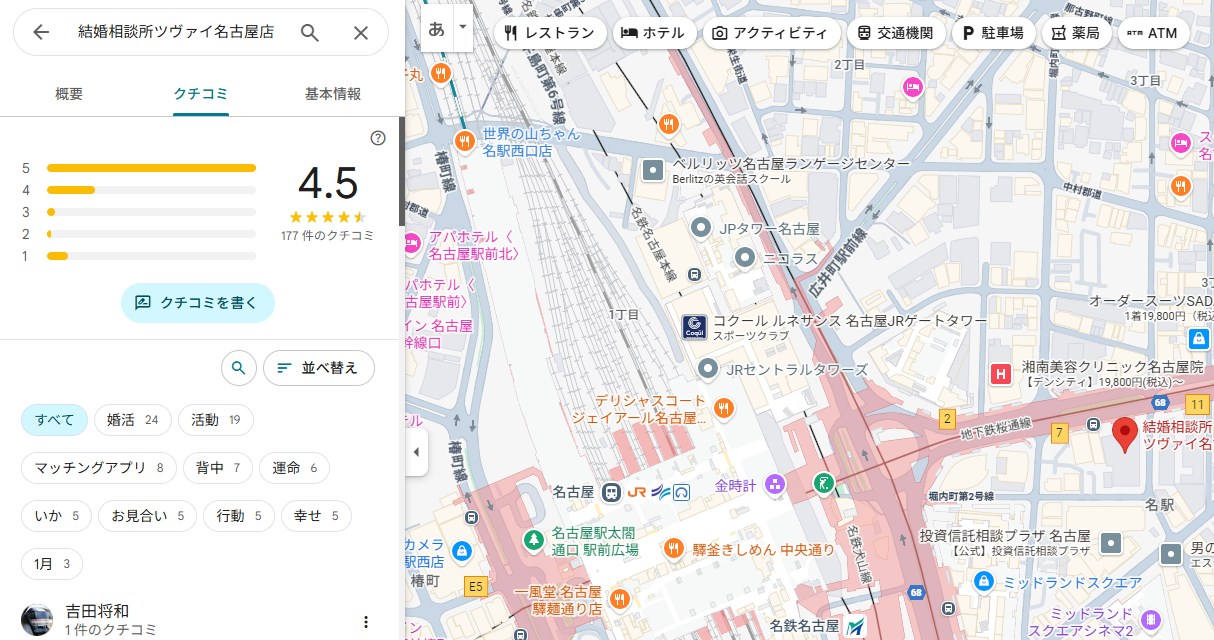Select the すべて review filter chip
The height and width of the screenshot is (640, 1214).
[x=54, y=420]
